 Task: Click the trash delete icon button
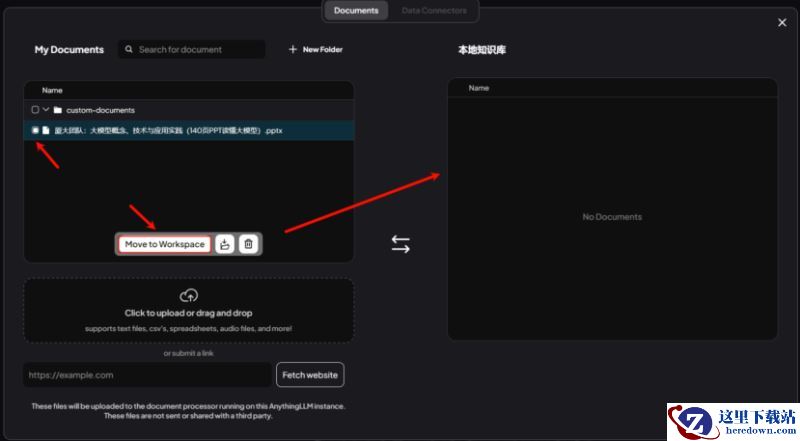249,244
